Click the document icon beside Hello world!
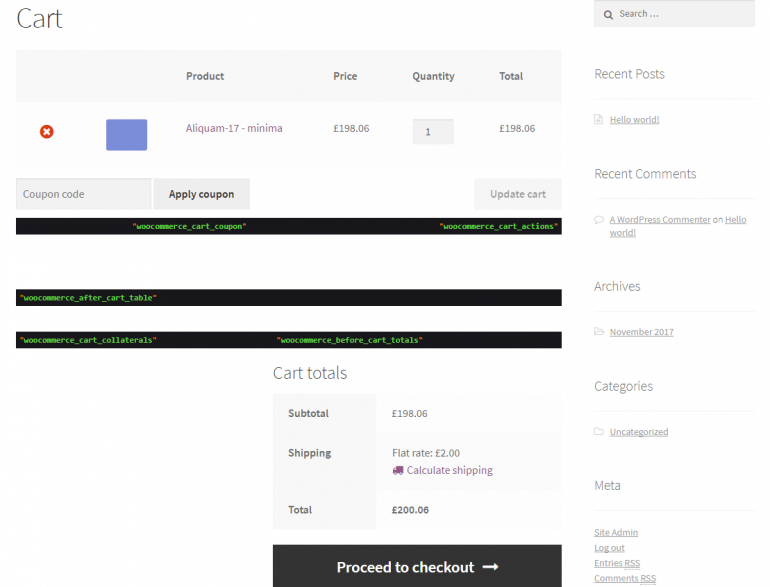This screenshot has width=770, height=587. tap(599, 120)
